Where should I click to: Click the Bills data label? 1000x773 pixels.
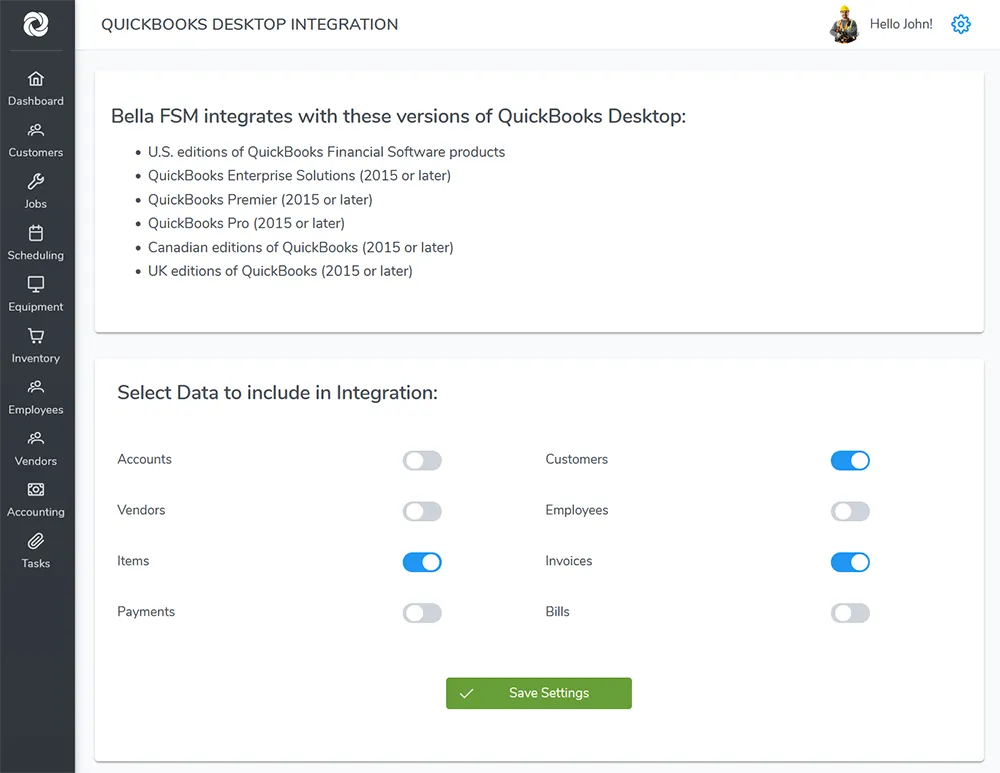(x=557, y=612)
